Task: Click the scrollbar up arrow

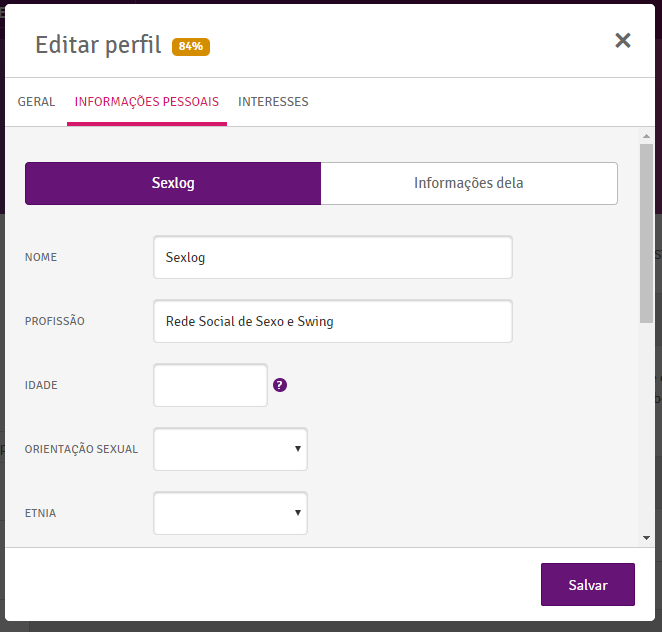Action: click(x=646, y=136)
